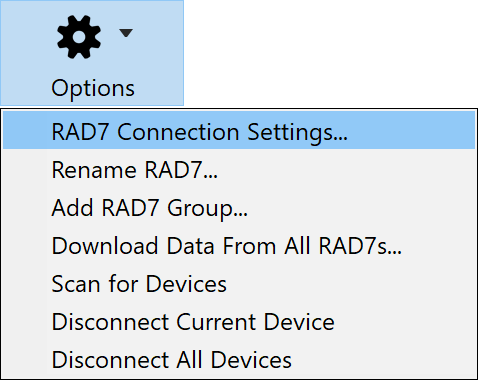Viewport: 478px width, 380px height.
Task: Close the menu via the black gear
Action: click(79, 37)
